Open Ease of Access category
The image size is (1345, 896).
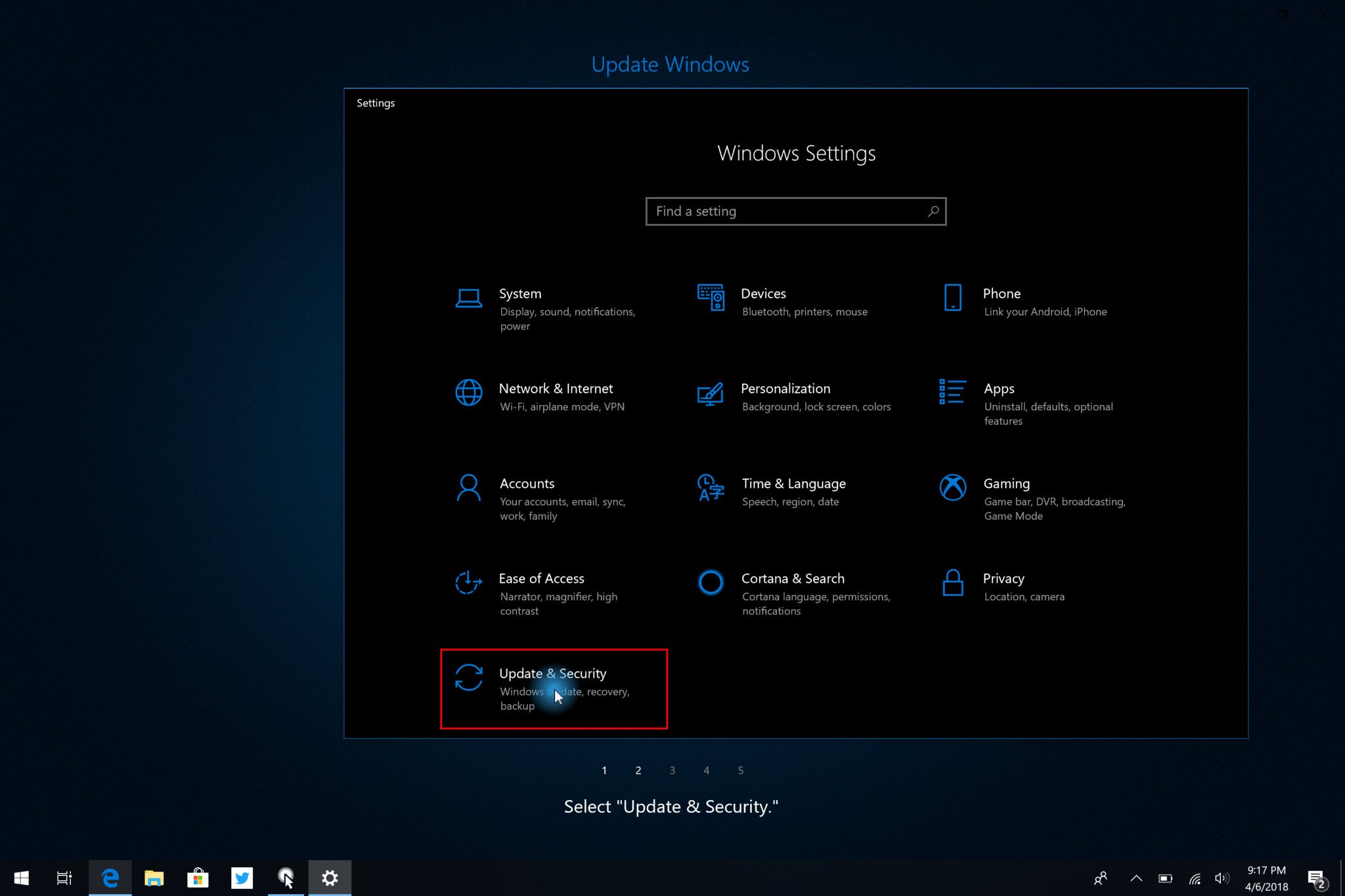[x=541, y=579]
